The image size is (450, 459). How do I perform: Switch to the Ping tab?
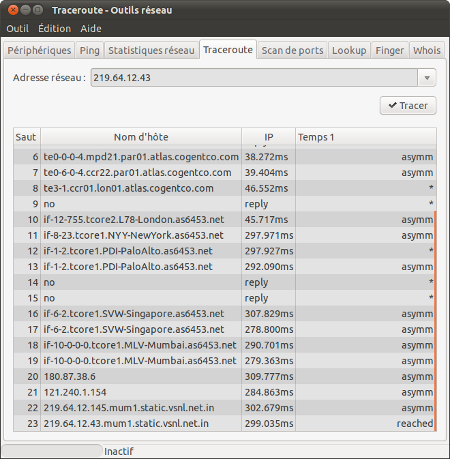(89, 50)
